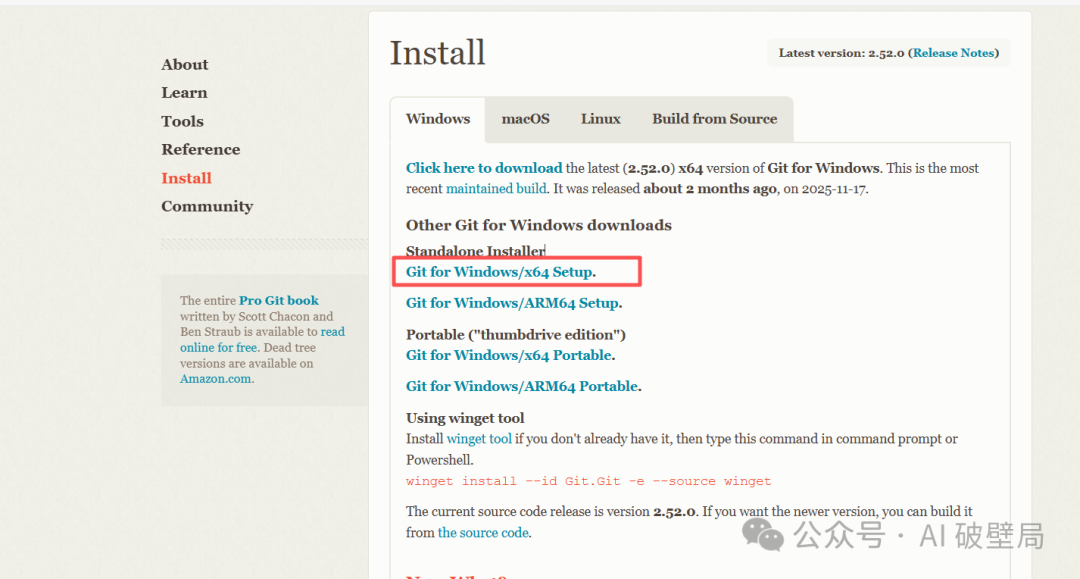The image size is (1080, 579).
Task: Click the 'Other Git for Windows downloads' heading
Action: tap(539, 225)
